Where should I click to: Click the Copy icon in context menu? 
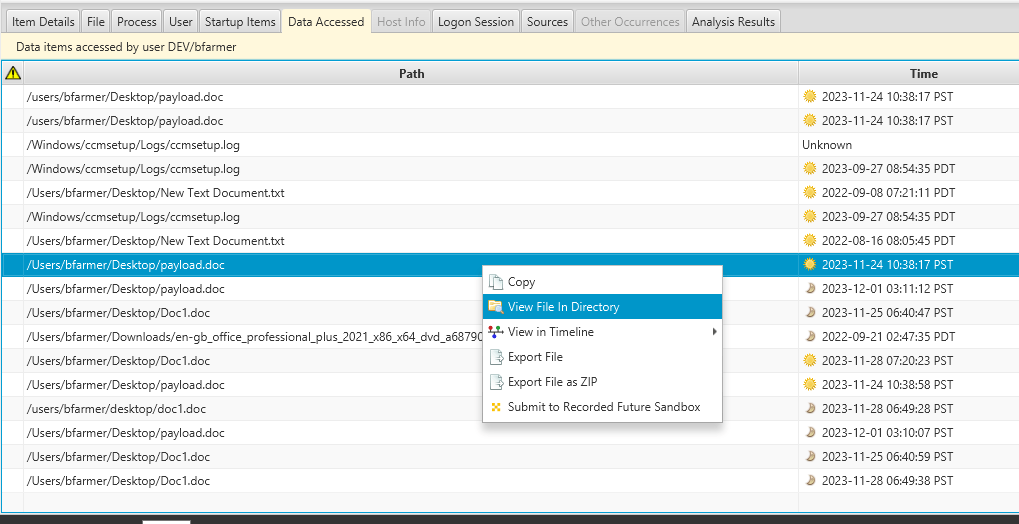(x=496, y=282)
